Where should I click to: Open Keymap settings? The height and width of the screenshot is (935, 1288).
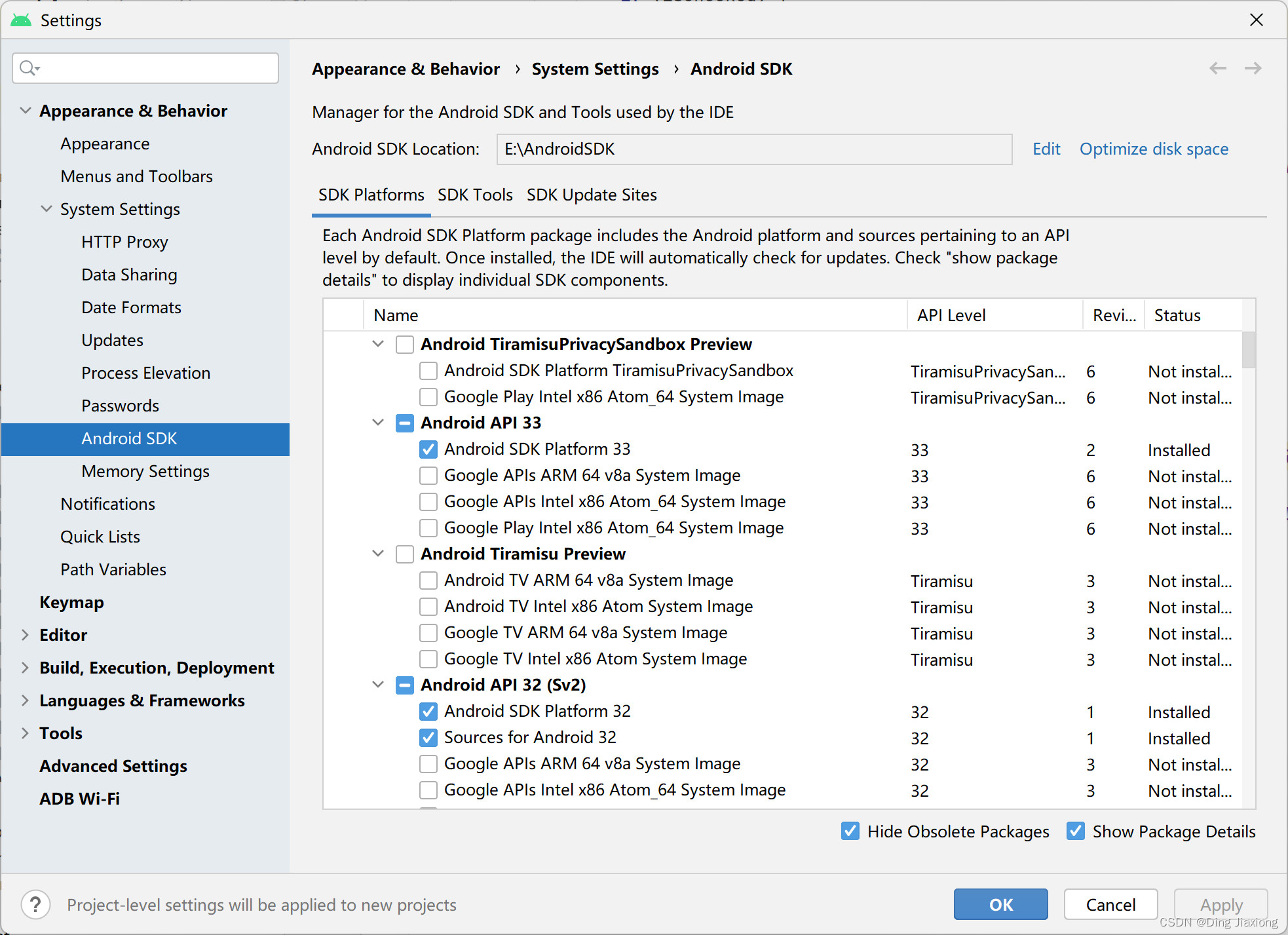coord(71,602)
